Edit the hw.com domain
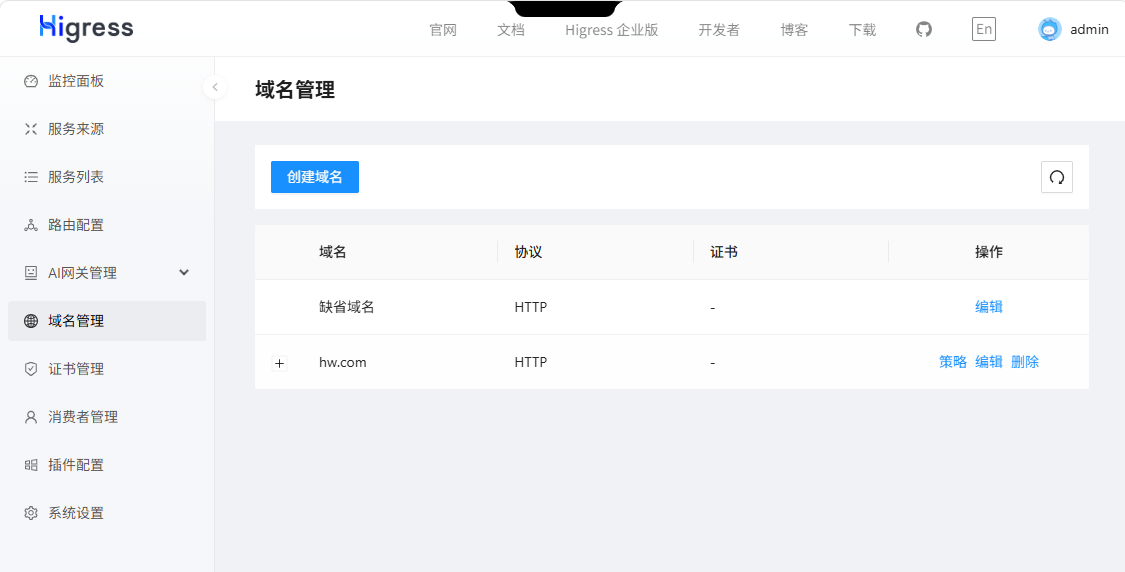 point(989,362)
